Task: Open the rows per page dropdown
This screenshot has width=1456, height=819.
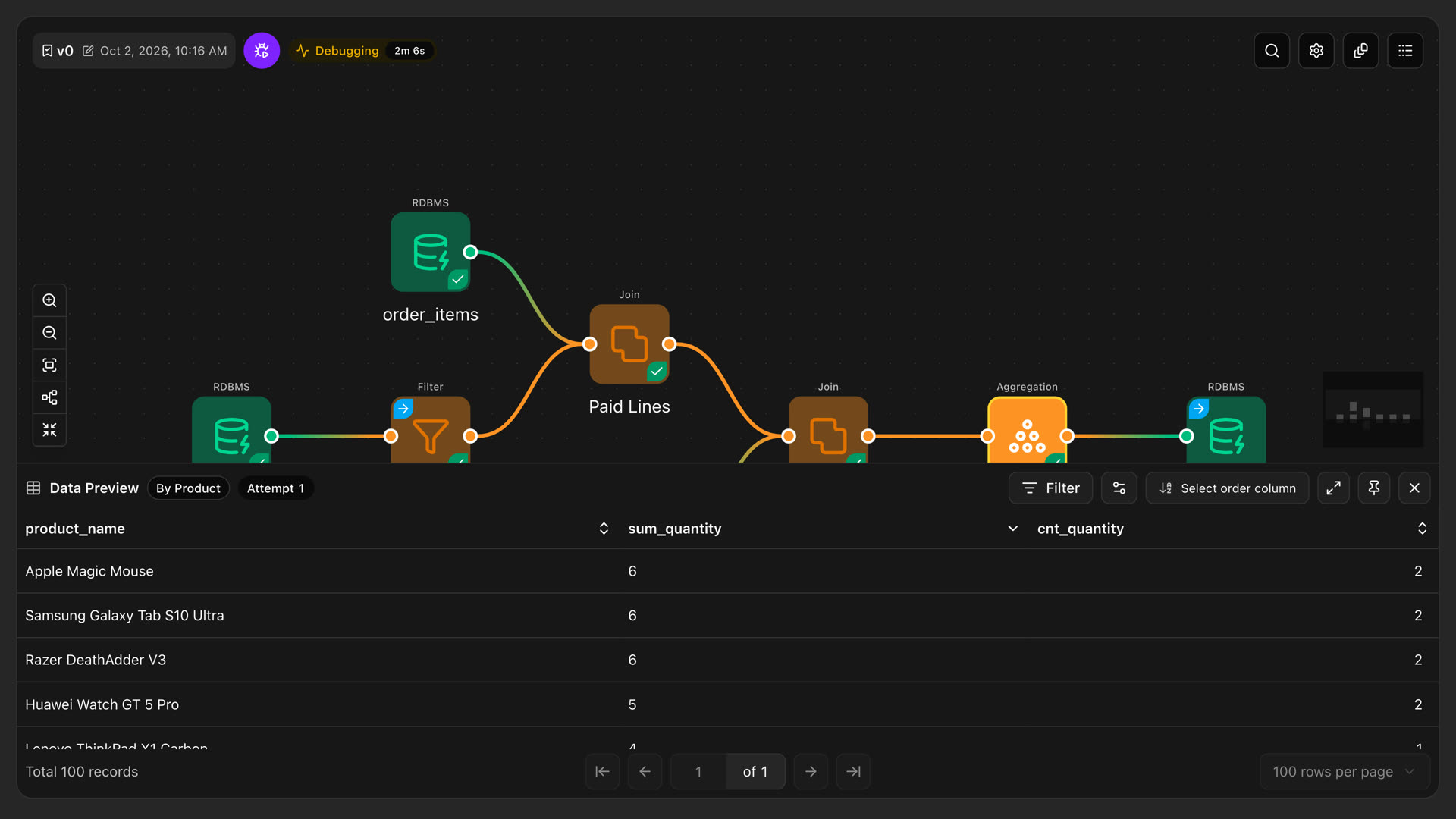Action: 1345,772
